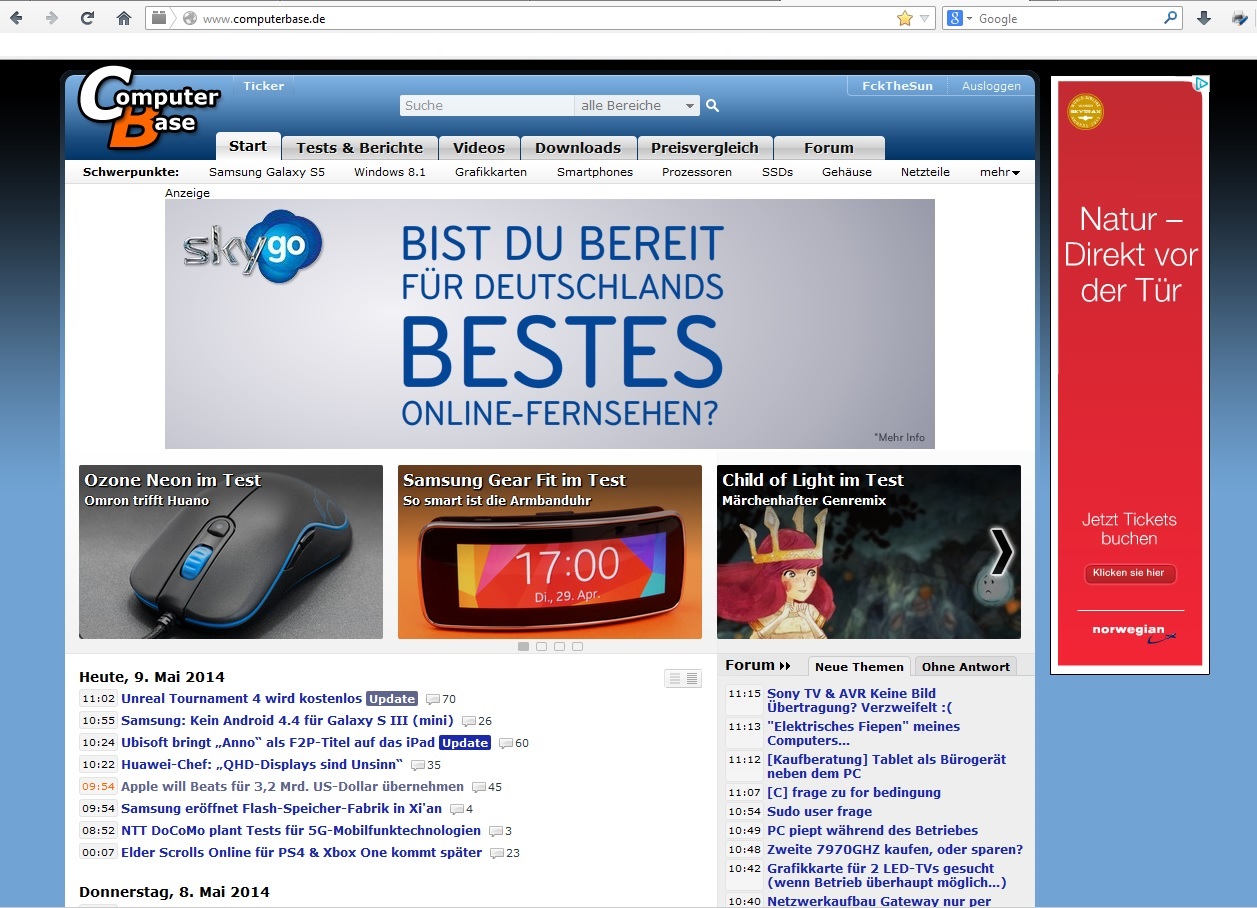This screenshot has height=908, width=1257.
Task: Open comments icon for Elder Scrolls article
Action: [498, 853]
